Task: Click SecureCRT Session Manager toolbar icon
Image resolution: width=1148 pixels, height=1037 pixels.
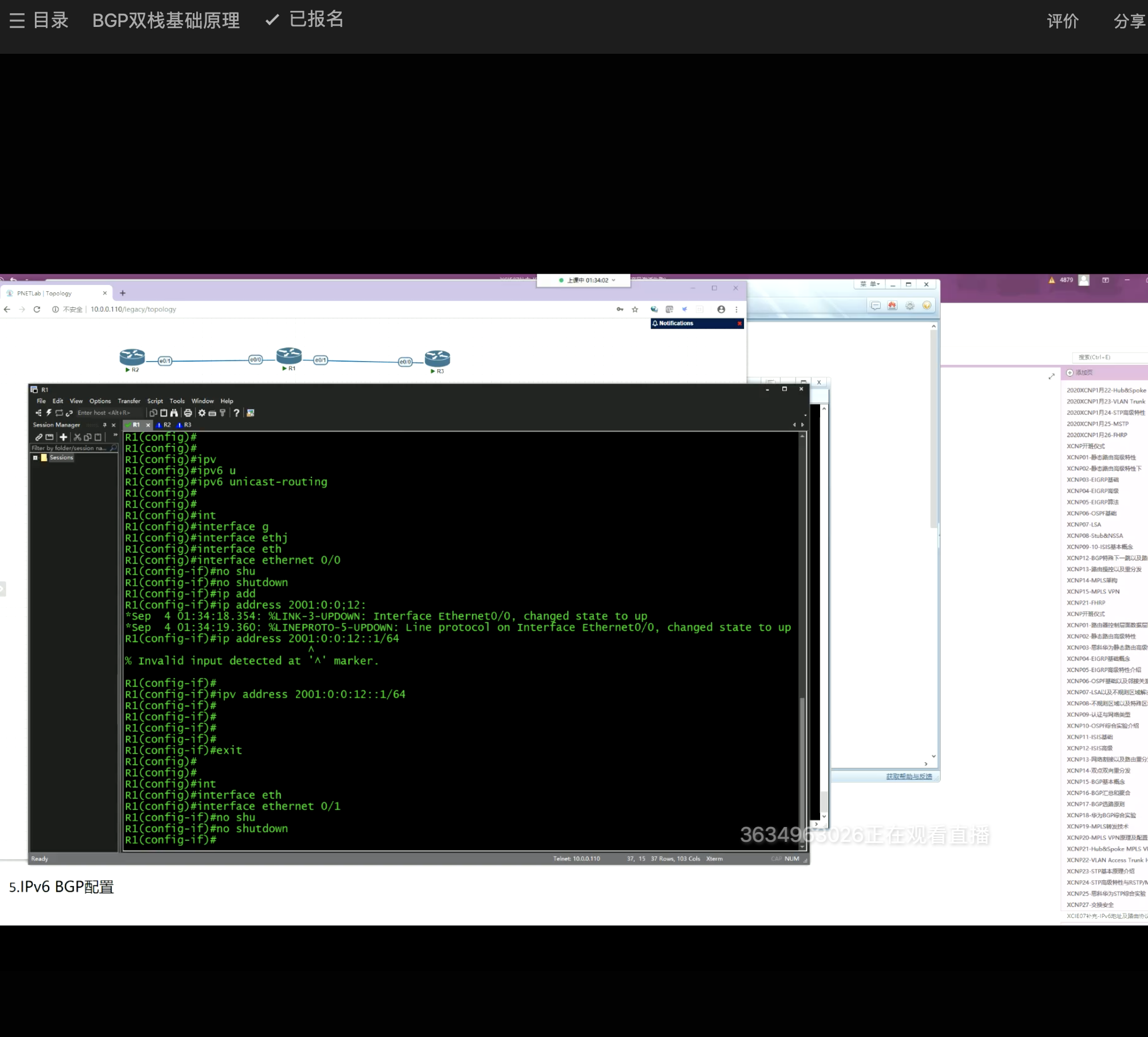Action: [x=38, y=413]
